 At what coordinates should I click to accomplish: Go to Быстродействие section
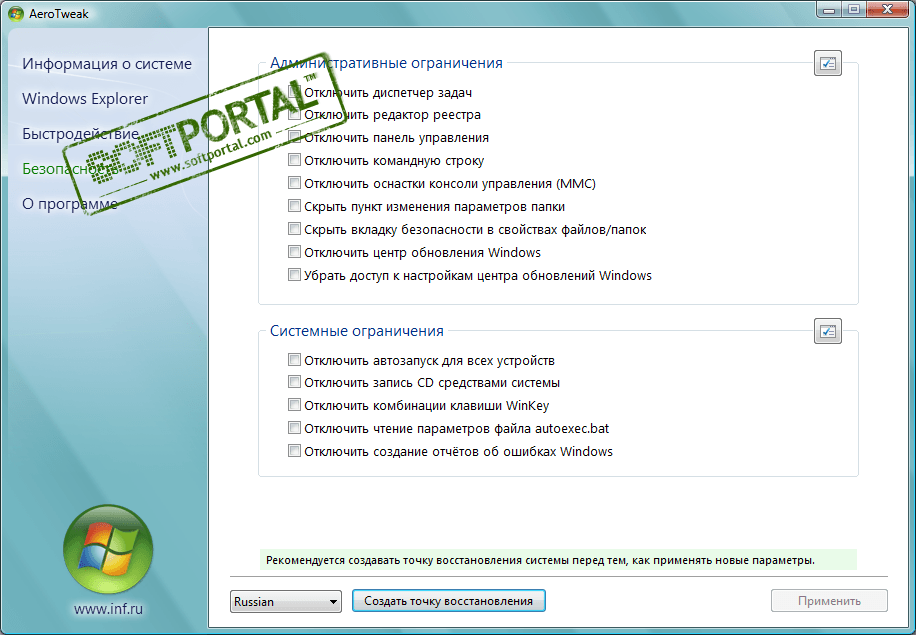click(81, 134)
